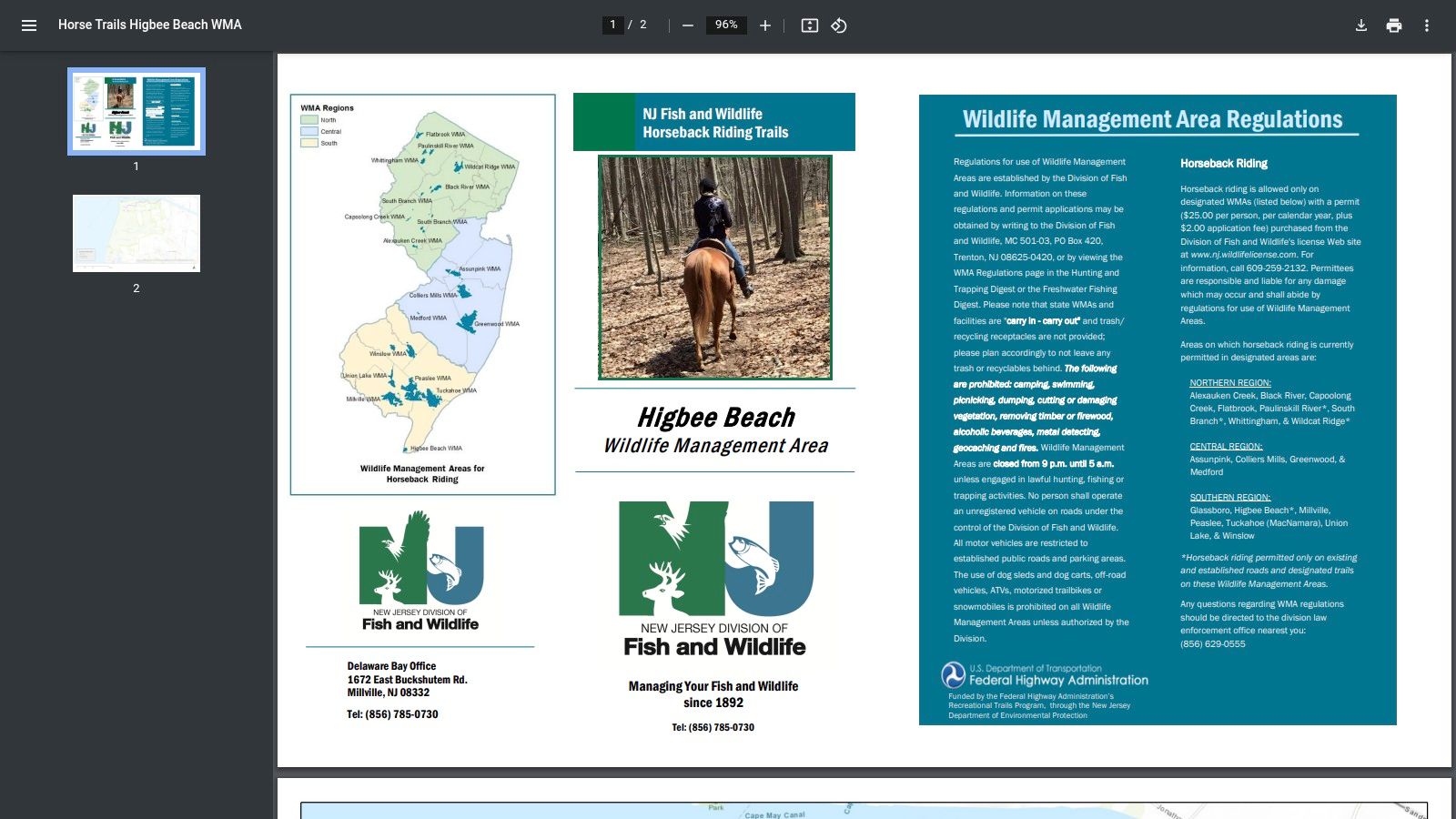The width and height of the screenshot is (1456, 819).
Task: Print the document
Action: point(1394,25)
